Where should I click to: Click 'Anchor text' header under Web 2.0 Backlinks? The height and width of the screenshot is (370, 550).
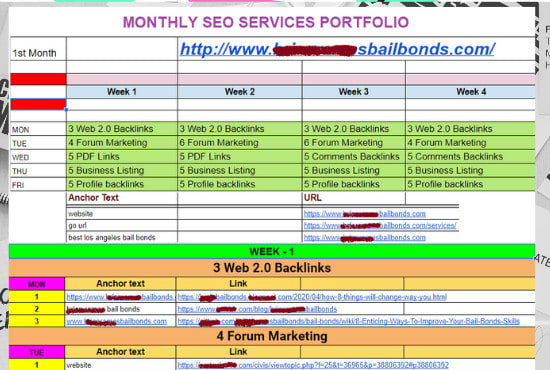[x=120, y=283]
